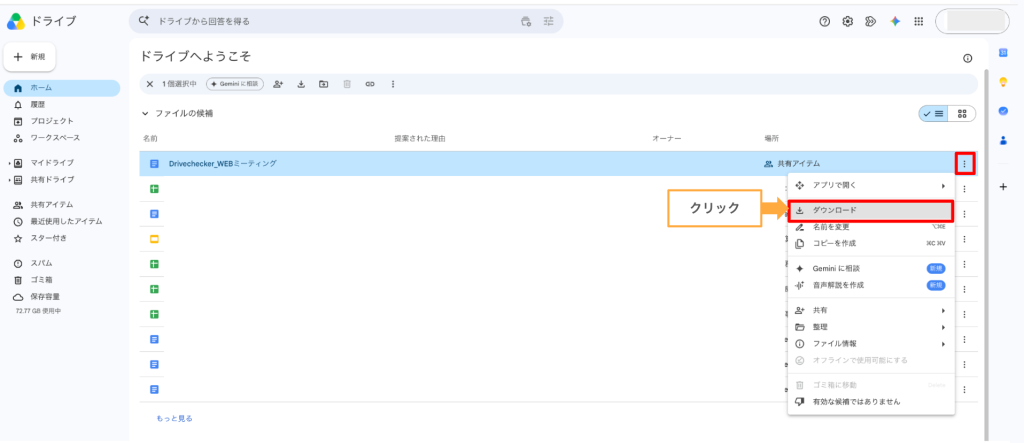The width and height of the screenshot is (1024, 443).
Task: Click the 新規 button
Action: pos(29,57)
